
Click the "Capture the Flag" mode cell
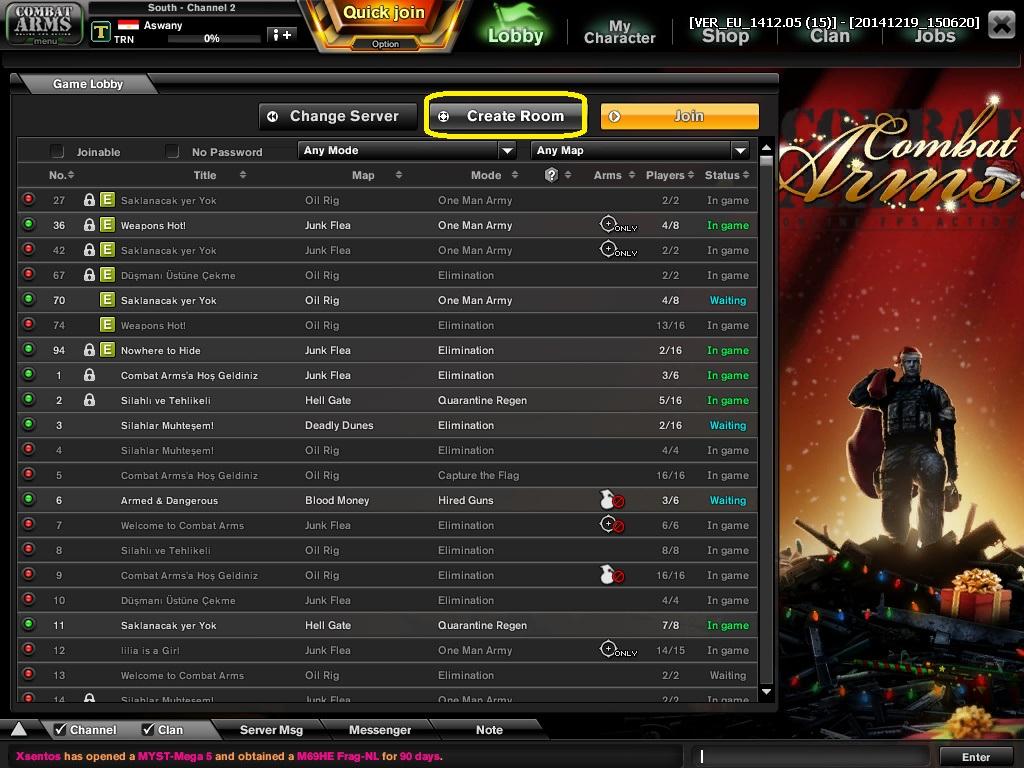tap(479, 475)
